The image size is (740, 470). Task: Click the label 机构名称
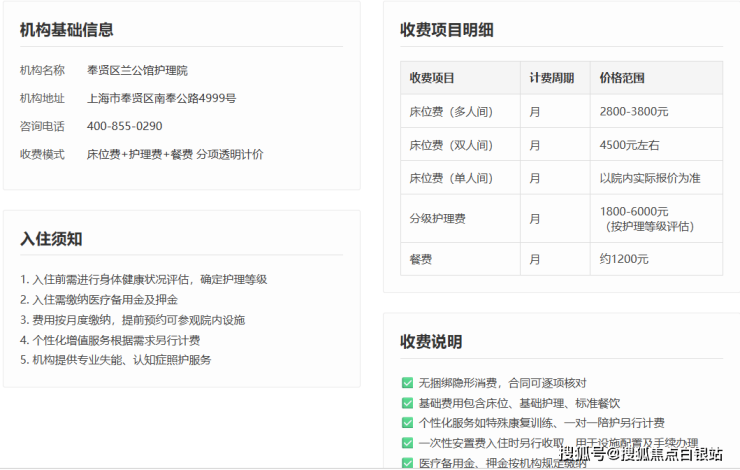pyautogui.click(x=42, y=70)
